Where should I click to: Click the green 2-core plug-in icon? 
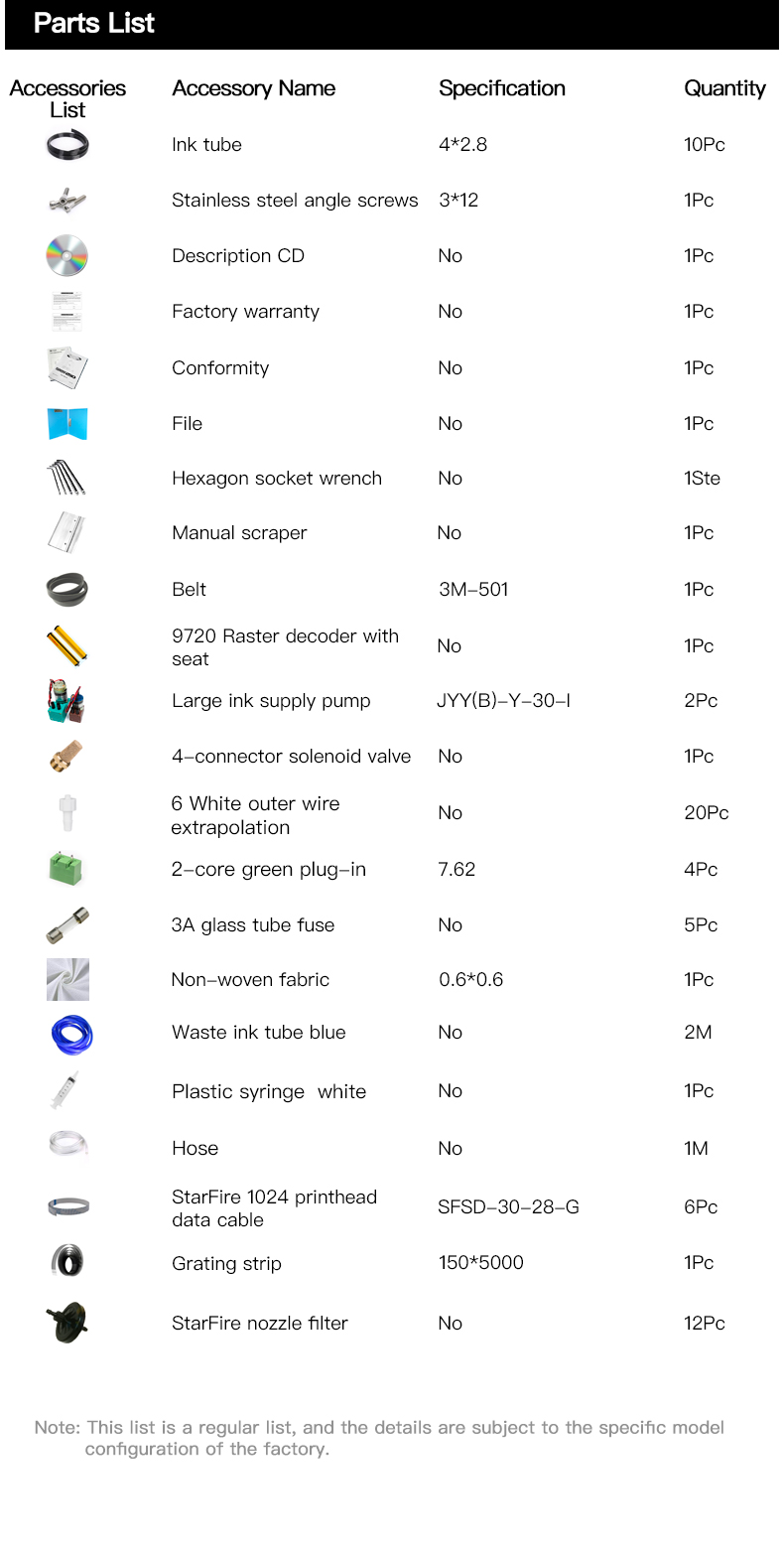tap(67, 869)
